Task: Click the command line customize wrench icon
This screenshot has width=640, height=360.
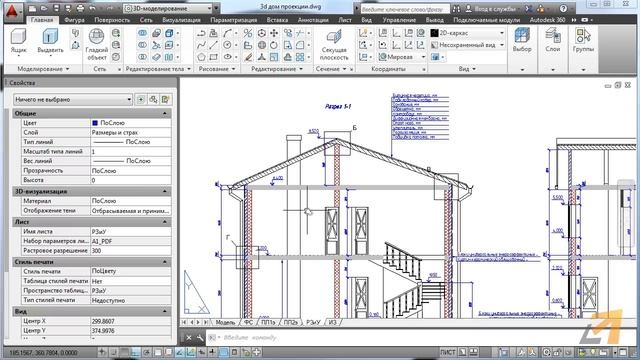Action: (200, 338)
